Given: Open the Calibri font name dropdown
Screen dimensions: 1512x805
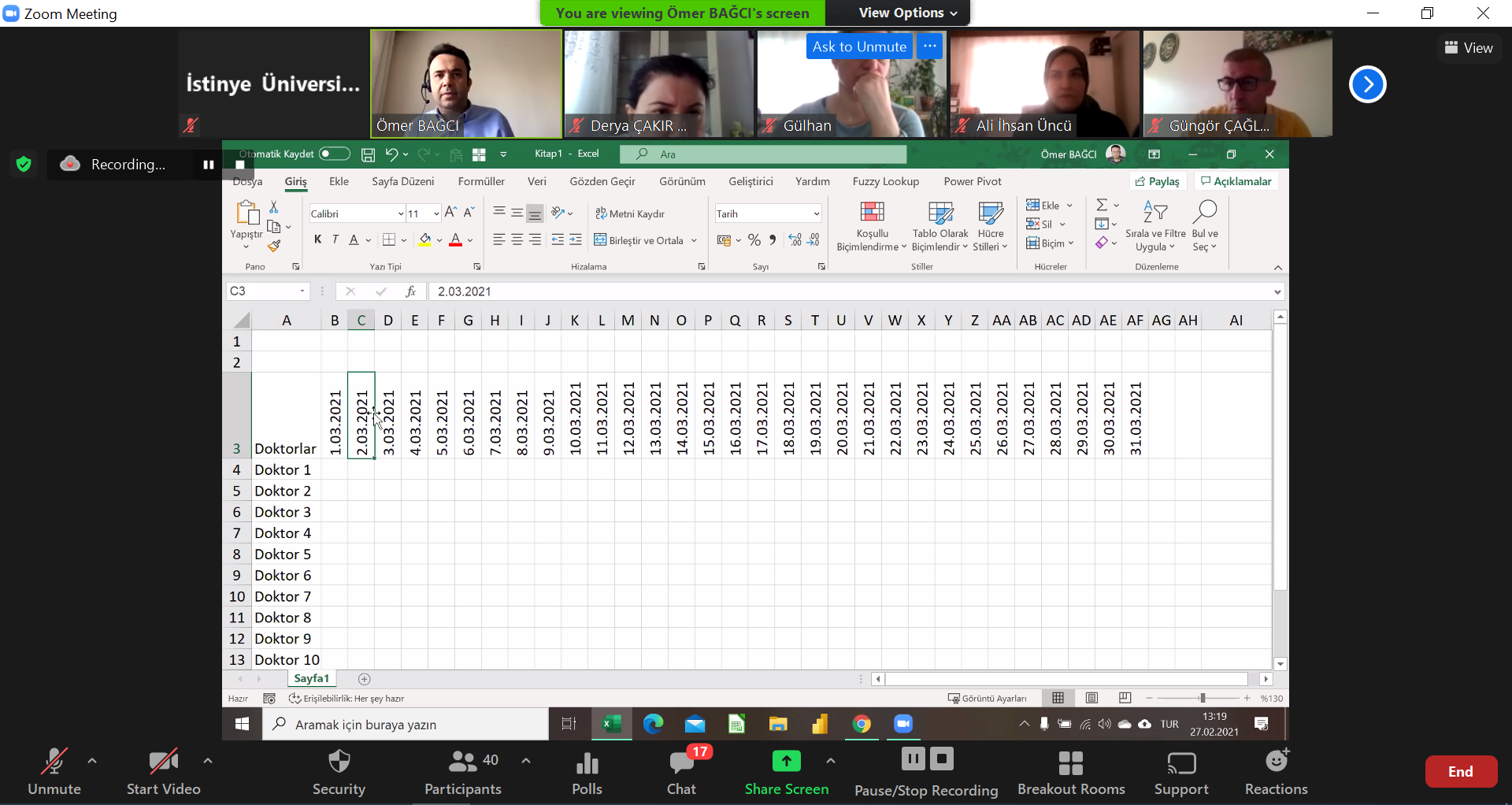Looking at the screenshot, I should (x=400, y=214).
